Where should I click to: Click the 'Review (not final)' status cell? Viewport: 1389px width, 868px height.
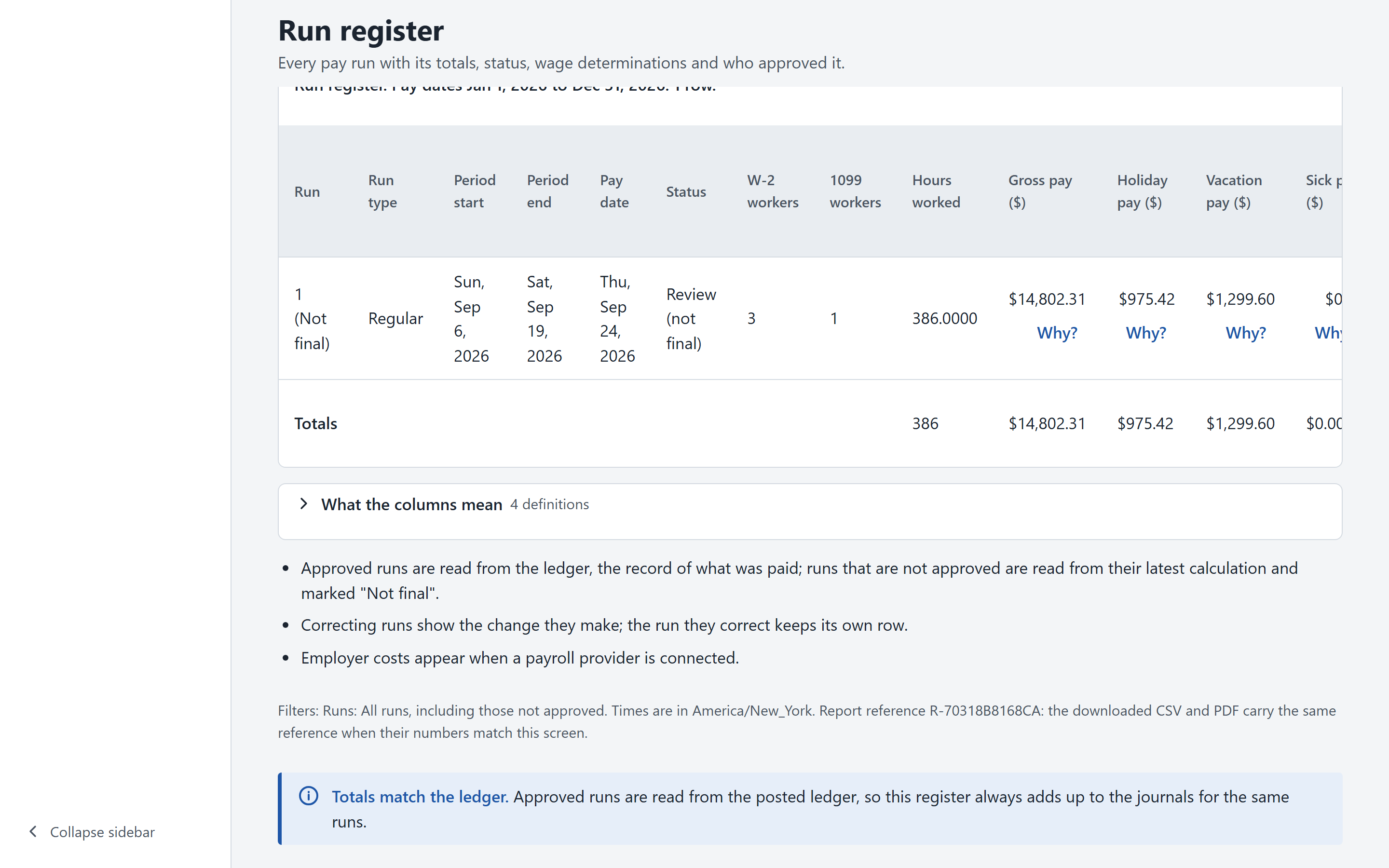point(691,319)
